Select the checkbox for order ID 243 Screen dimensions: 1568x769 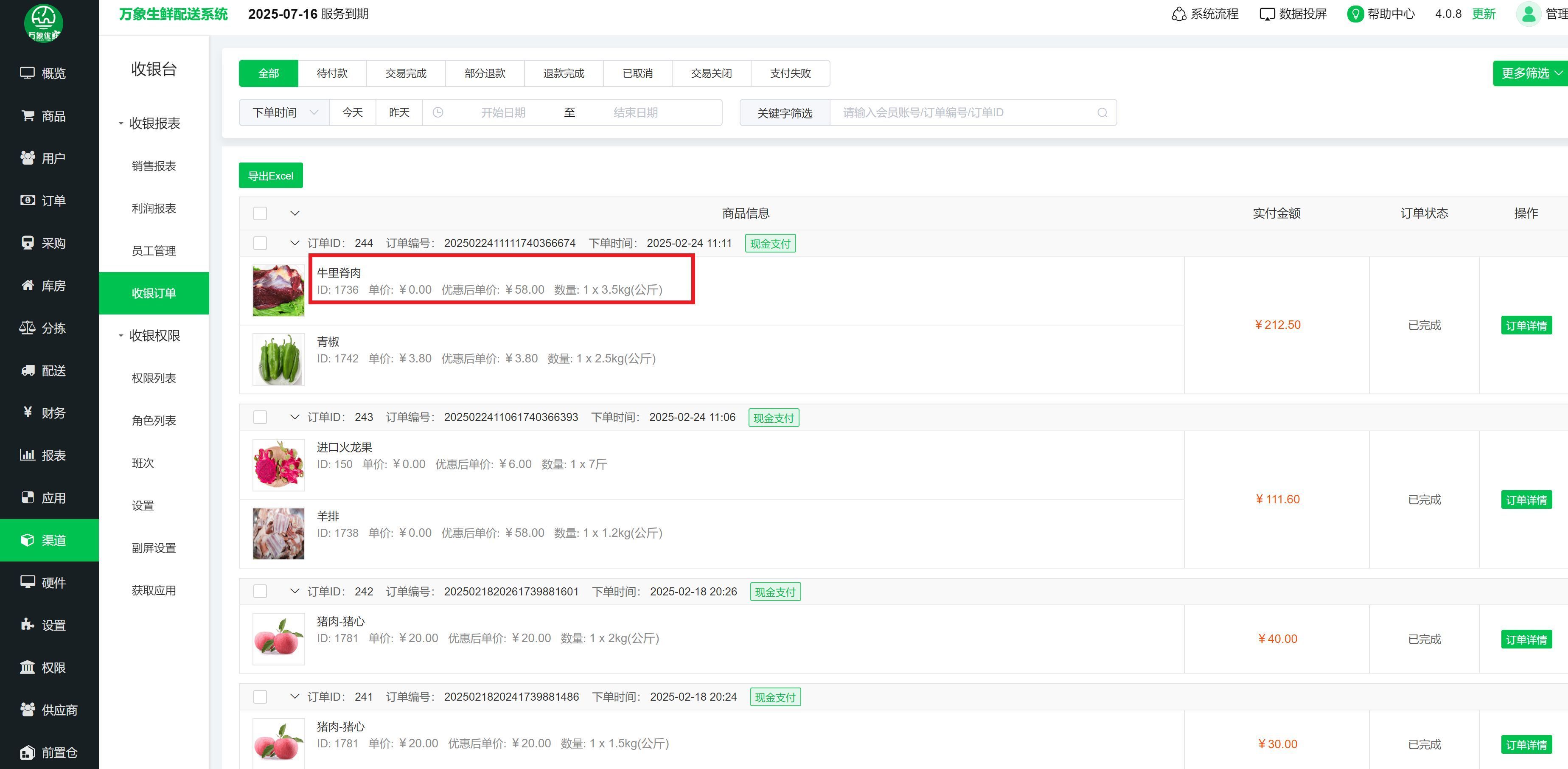click(x=260, y=417)
